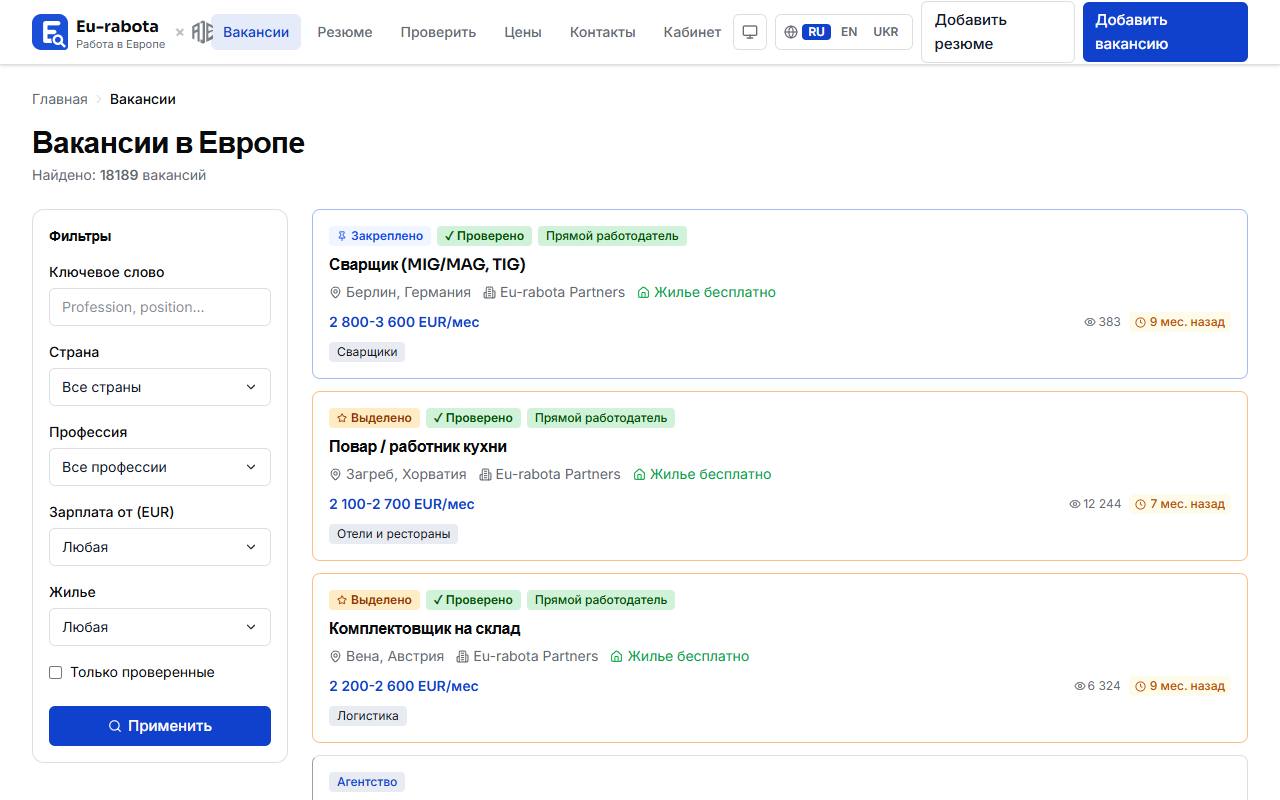Apply filters with the Применить button

(160, 726)
